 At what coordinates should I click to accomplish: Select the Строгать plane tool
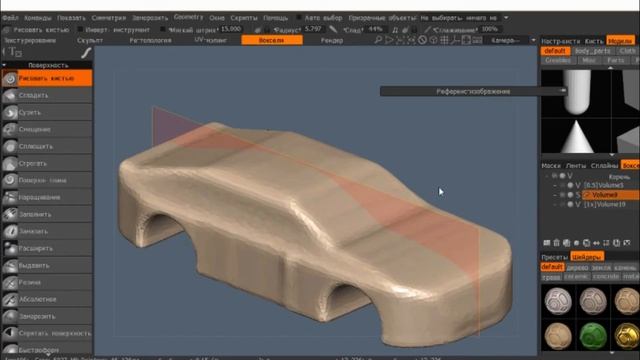point(47,163)
